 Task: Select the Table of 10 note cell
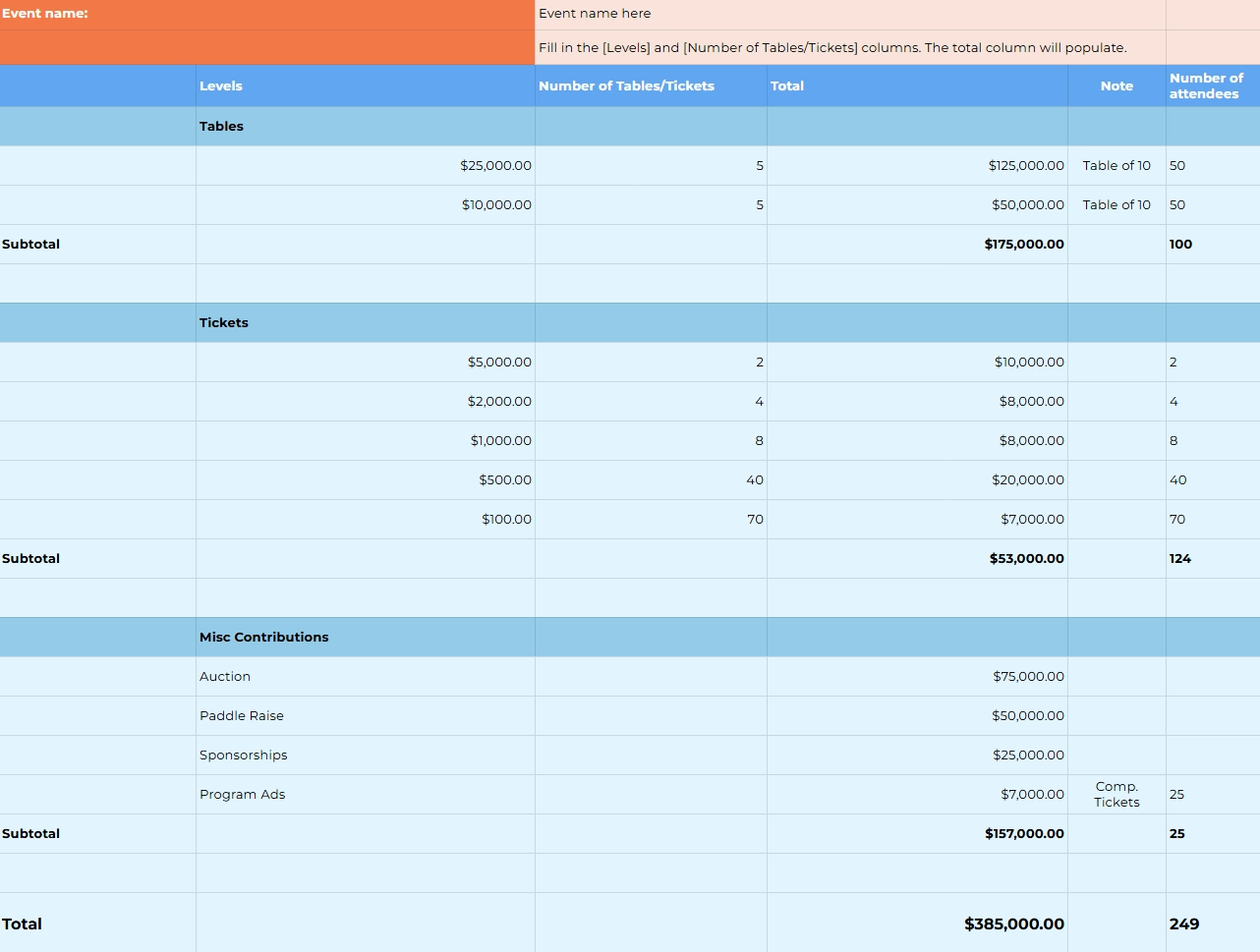[1117, 165]
